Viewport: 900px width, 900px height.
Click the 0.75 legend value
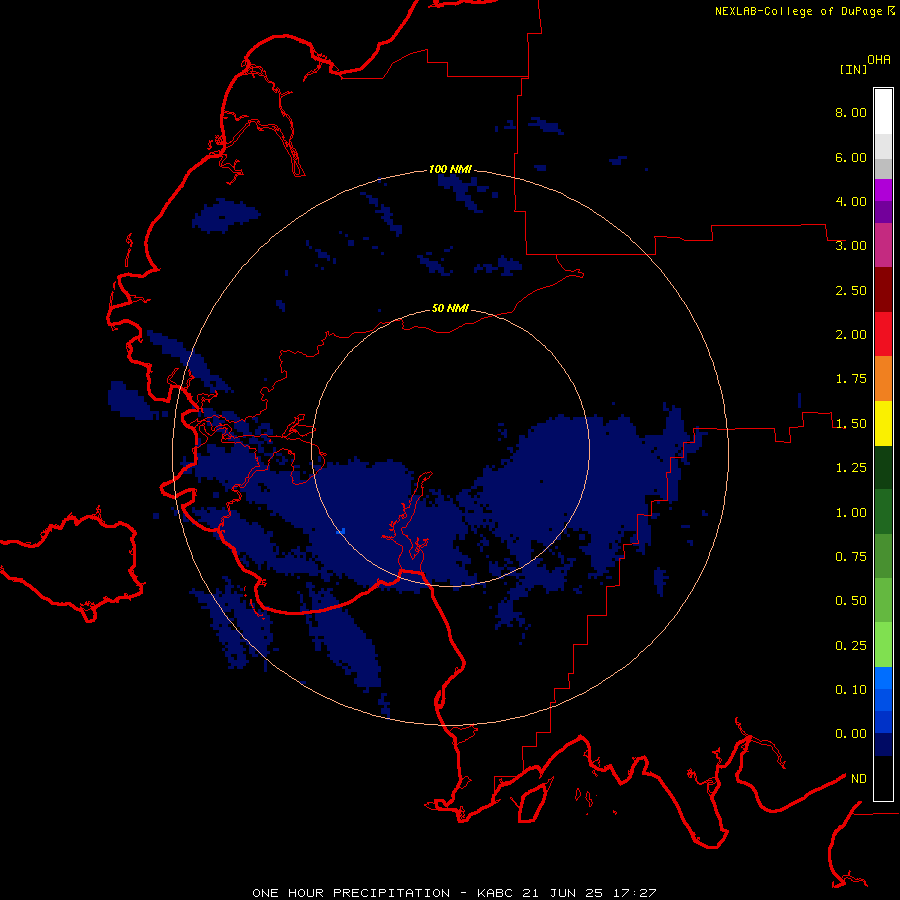(x=851, y=557)
